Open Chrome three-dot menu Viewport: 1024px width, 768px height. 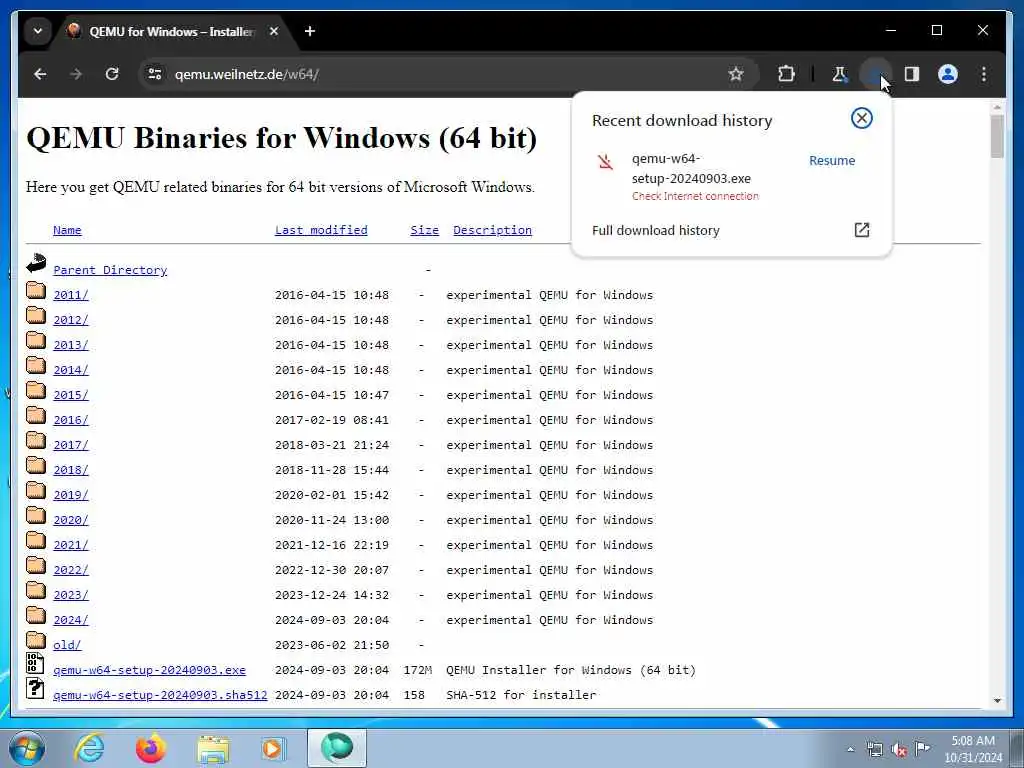(984, 74)
